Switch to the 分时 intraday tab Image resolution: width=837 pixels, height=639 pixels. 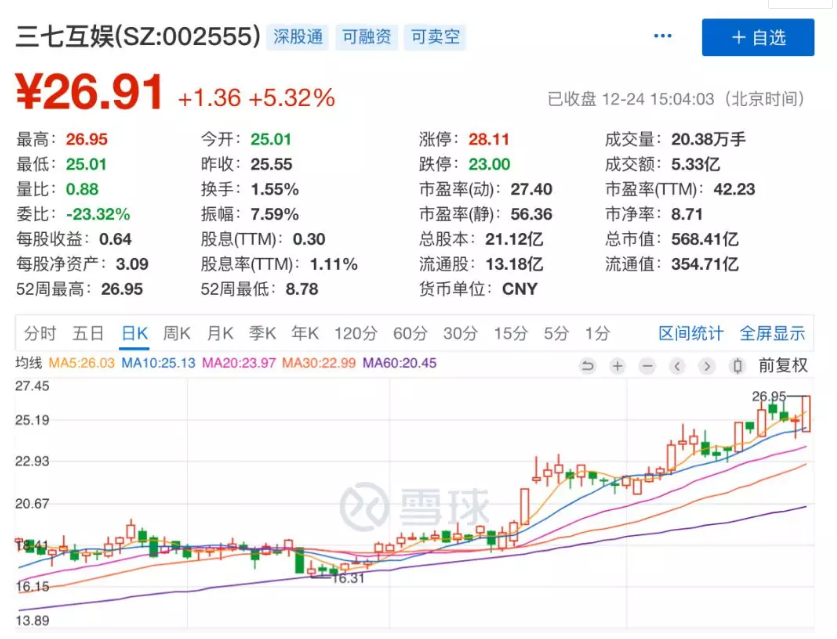click(x=39, y=334)
